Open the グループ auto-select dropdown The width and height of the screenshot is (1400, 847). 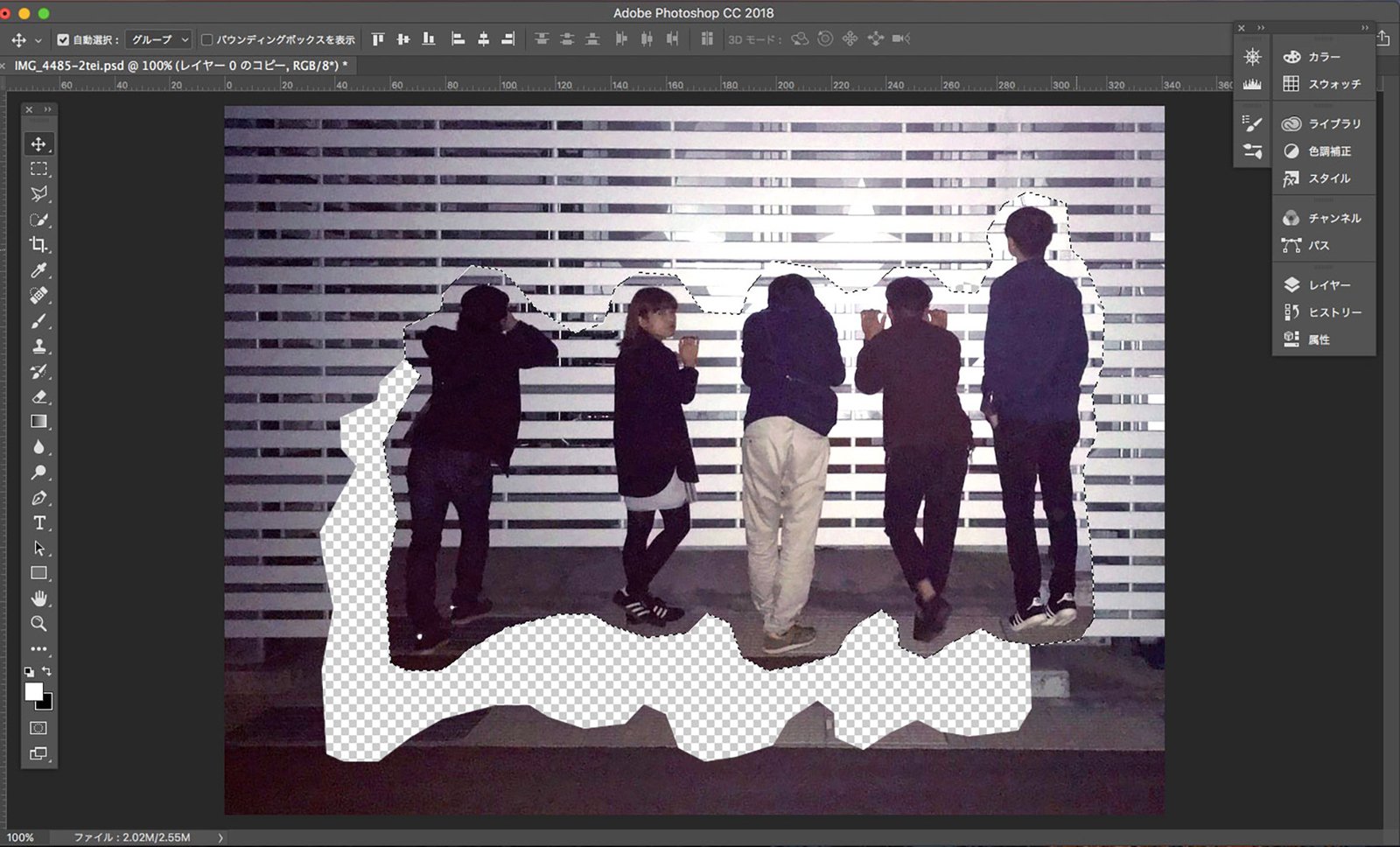[x=159, y=39]
